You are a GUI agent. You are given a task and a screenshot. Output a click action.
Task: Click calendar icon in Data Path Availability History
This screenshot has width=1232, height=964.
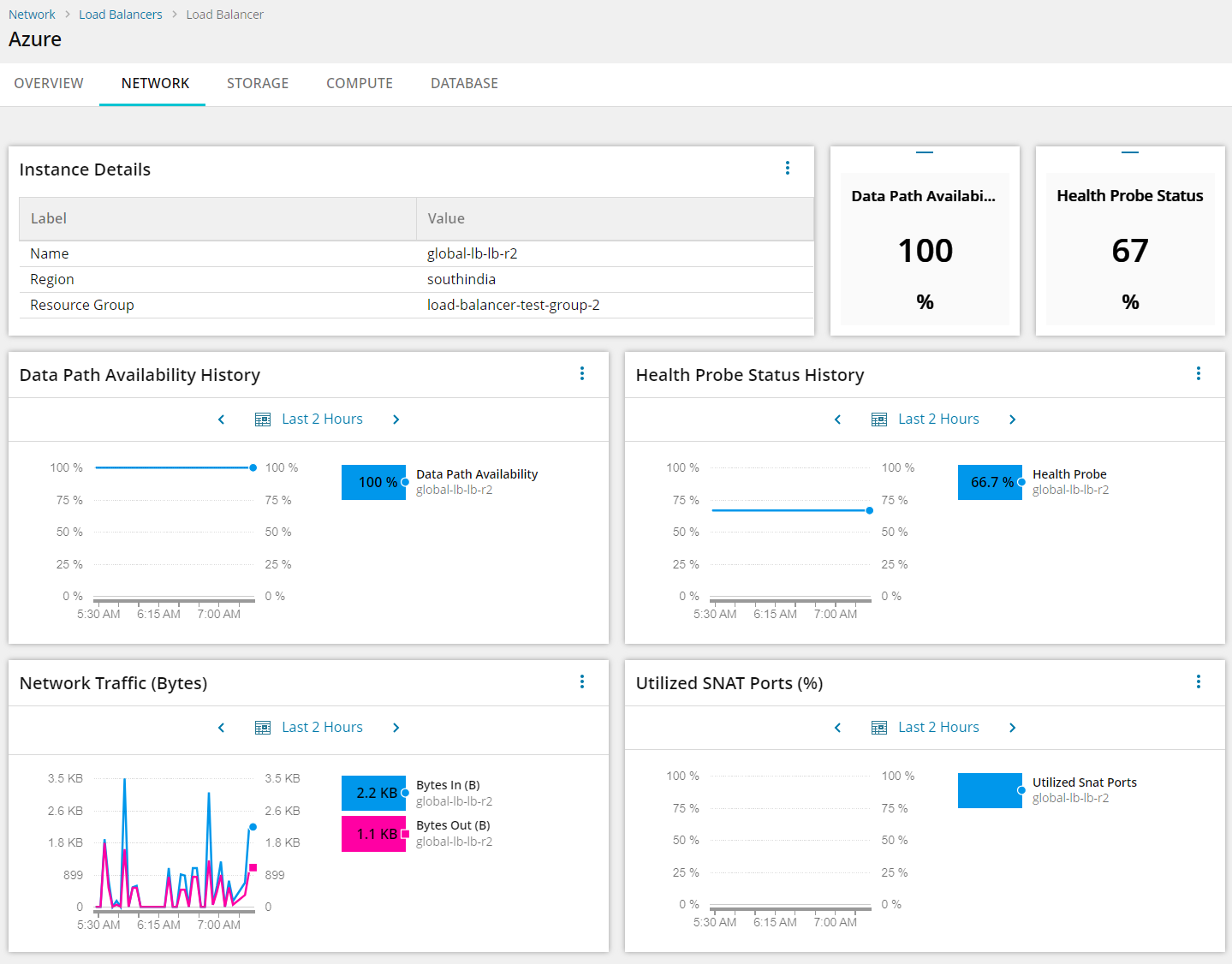[263, 420]
